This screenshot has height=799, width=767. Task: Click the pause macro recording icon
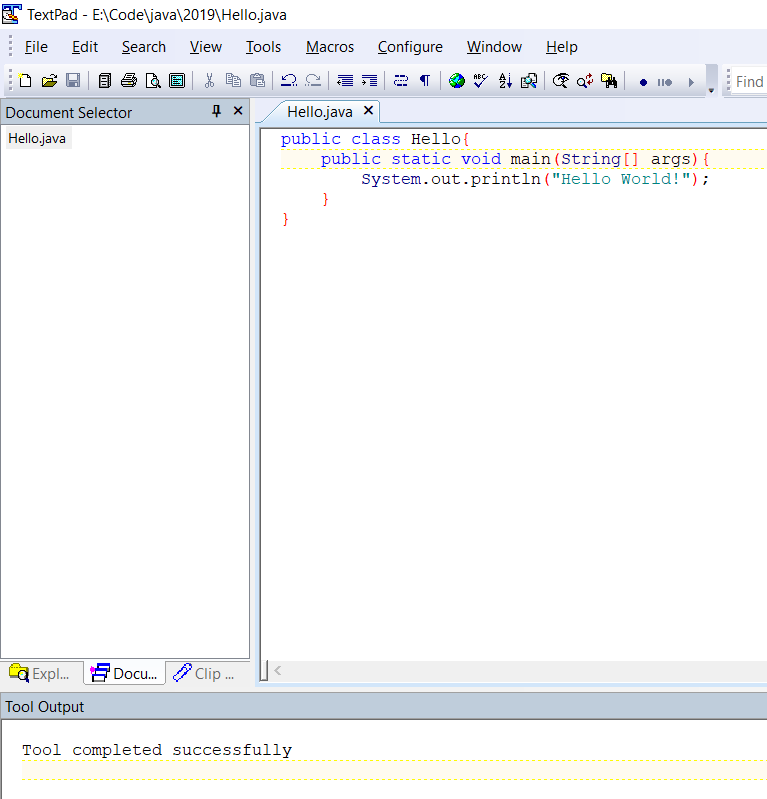coord(665,82)
